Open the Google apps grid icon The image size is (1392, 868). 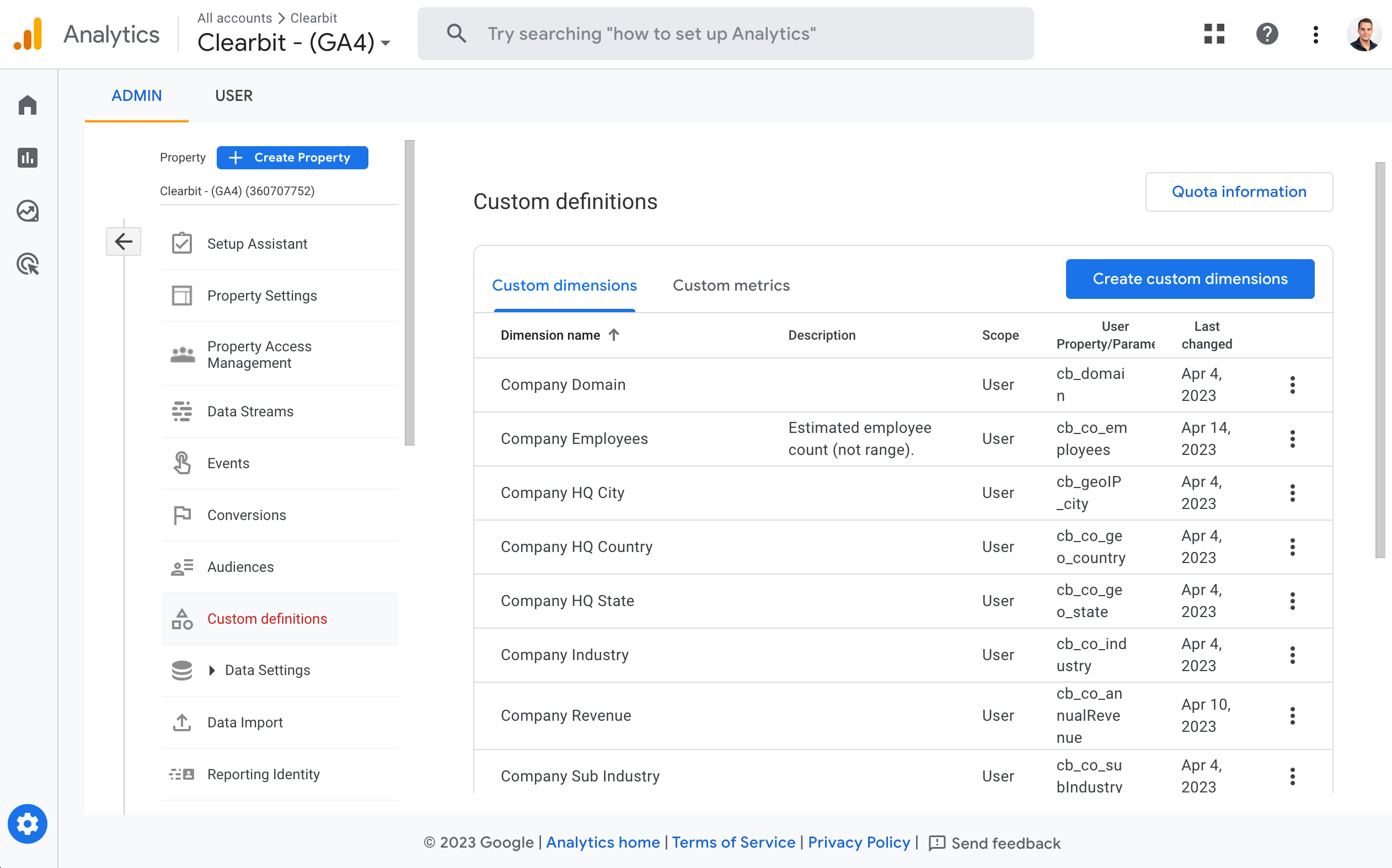[x=1214, y=34]
